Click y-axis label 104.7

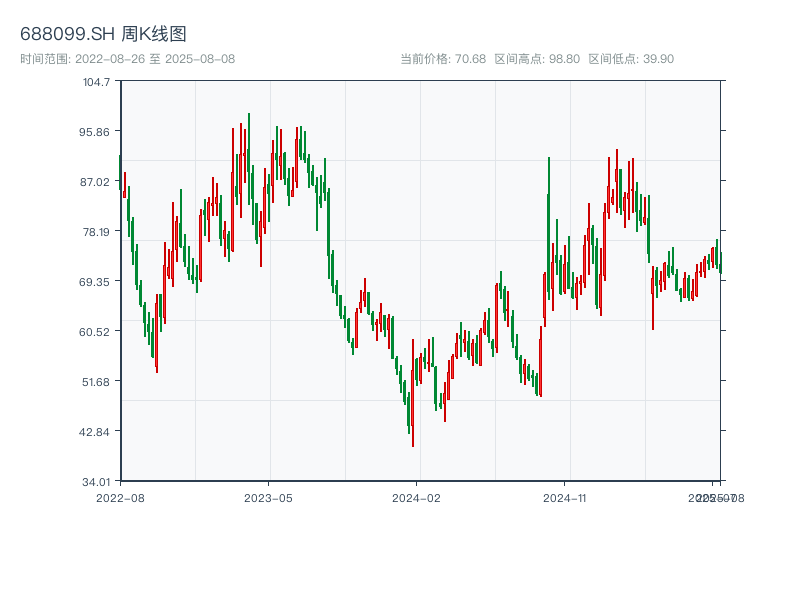(96, 82)
